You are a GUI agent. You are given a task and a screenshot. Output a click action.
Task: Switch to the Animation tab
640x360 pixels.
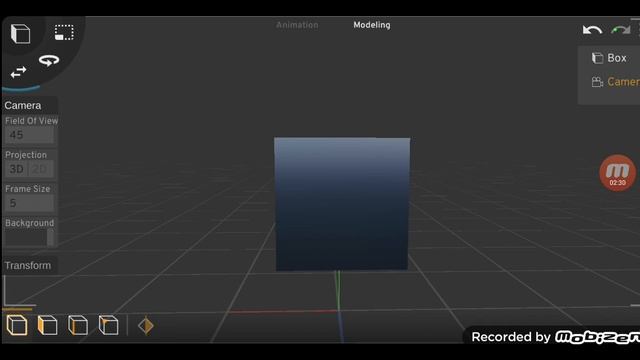coord(297,25)
